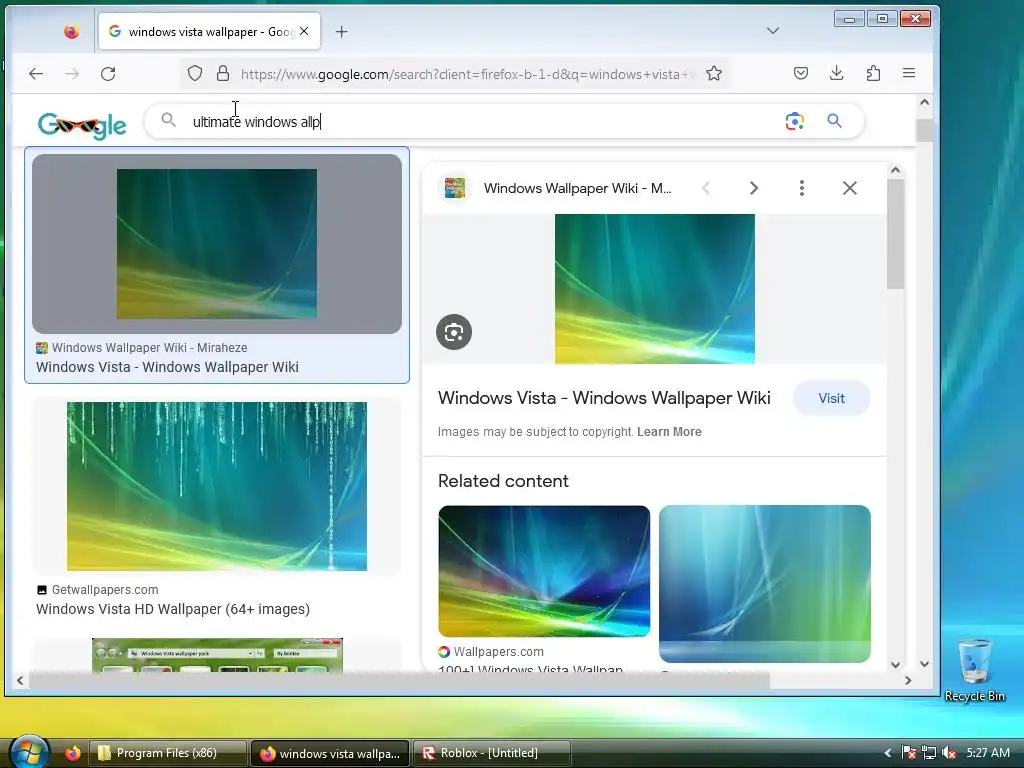Click the muted volume tray icon
The height and width of the screenshot is (768, 1024).
(x=949, y=753)
